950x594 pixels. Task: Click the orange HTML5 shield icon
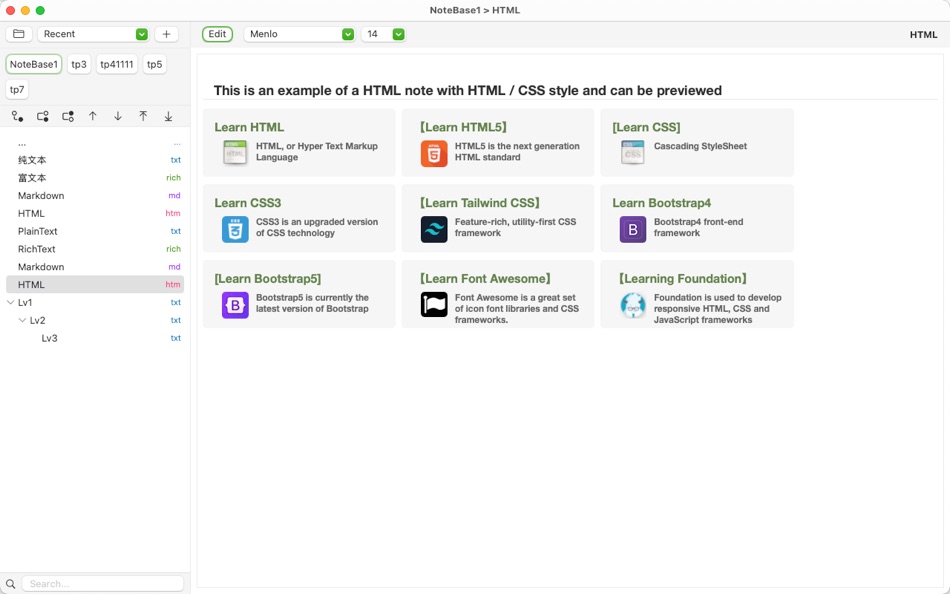click(x=434, y=154)
